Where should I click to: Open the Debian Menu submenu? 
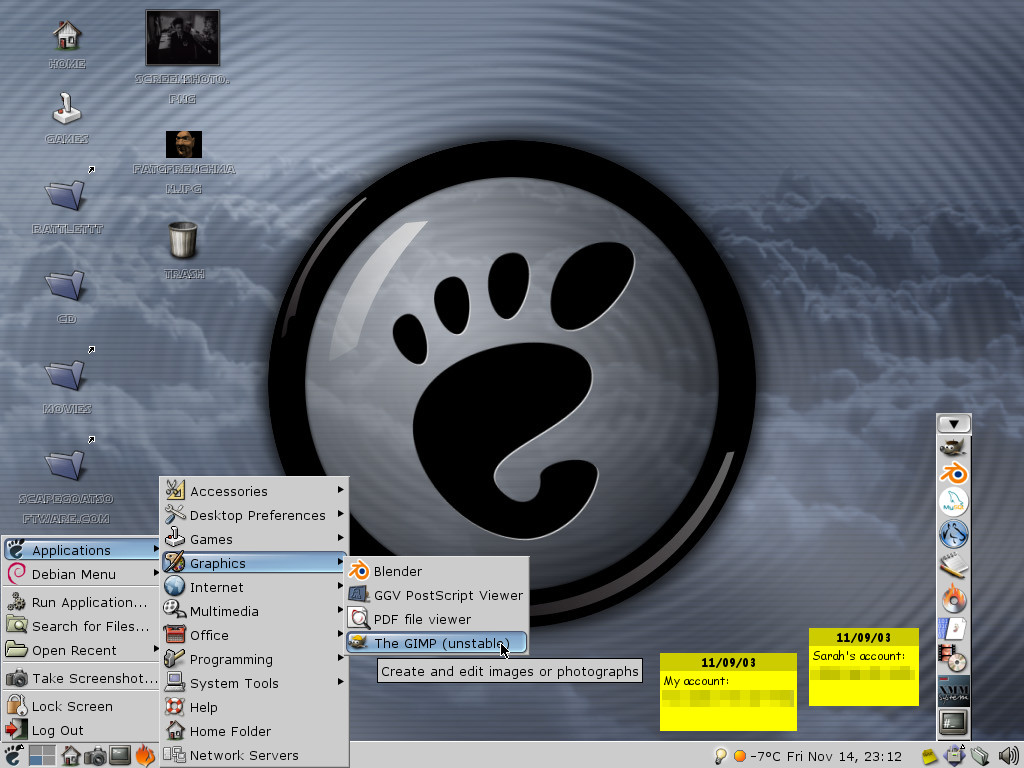82,574
